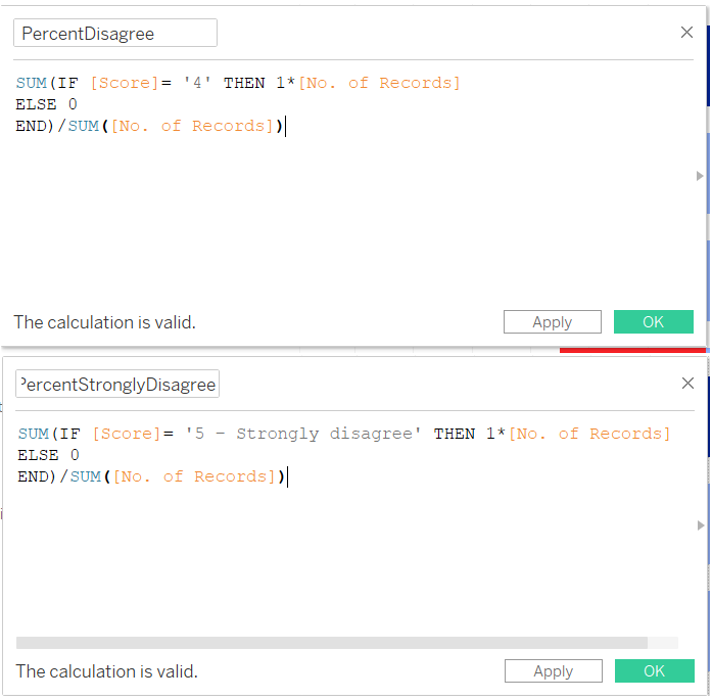Close the PercentDisagree calculation dialog
Image resolution: width=710 pixels, height=696 pixels.
[686, 32]
